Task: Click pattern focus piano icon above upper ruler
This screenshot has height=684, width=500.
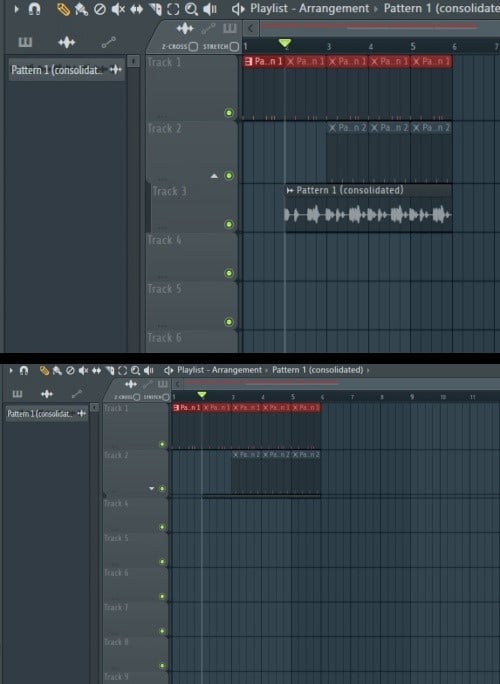Action: point(229,29)
